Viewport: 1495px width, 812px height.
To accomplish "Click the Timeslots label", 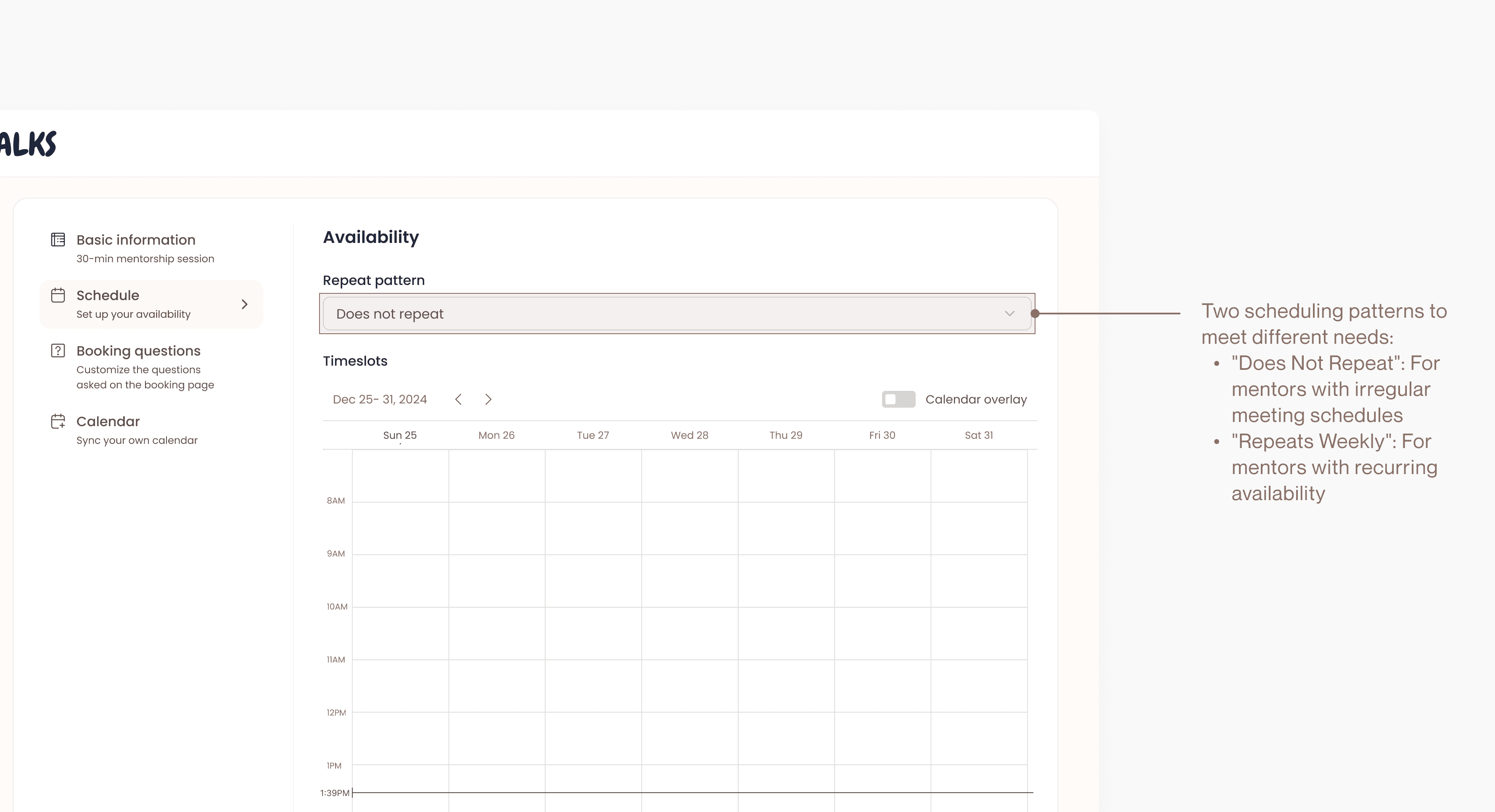I will [x=355, y=361].
